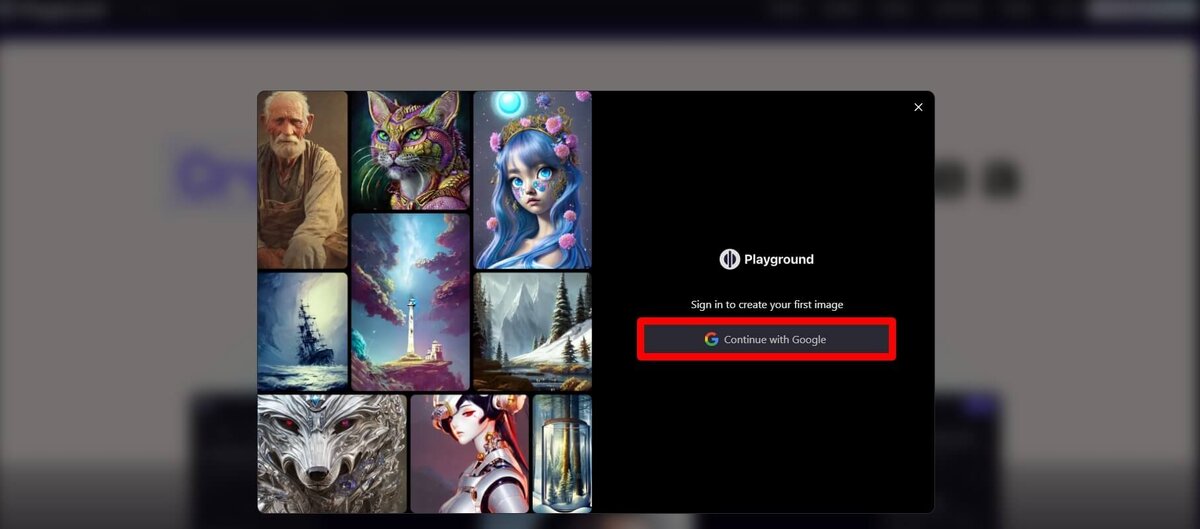1200x529 pixels.
Task: Click the 'Playground' brand name text
Action: [779, 259]
